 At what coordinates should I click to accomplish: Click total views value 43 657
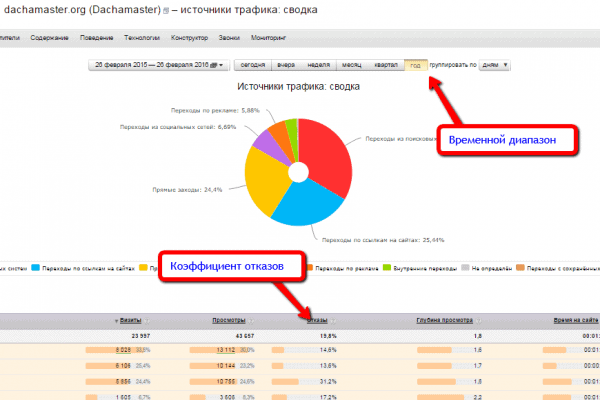(245, 336)
